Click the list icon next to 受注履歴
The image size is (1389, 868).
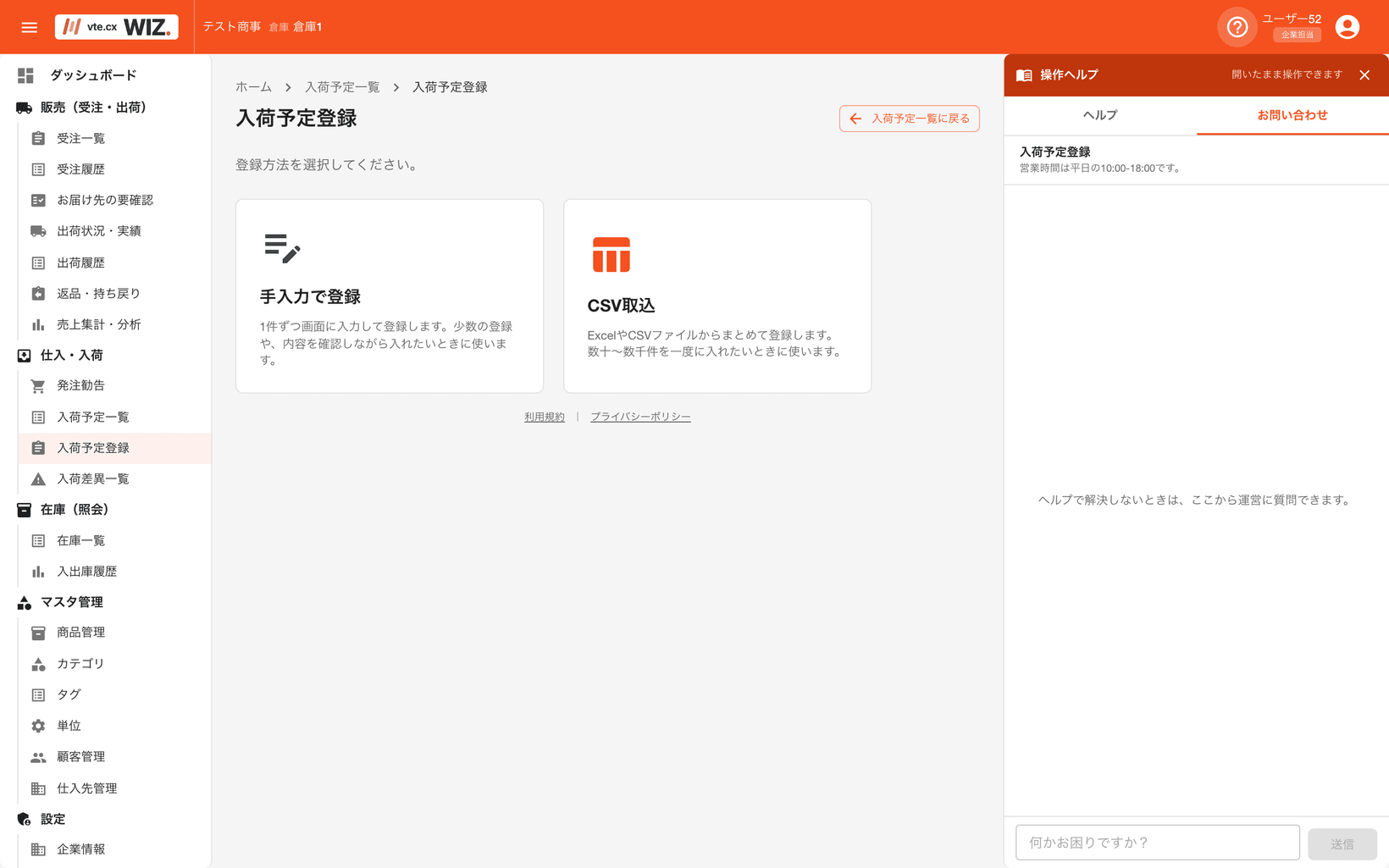[38, 169]
